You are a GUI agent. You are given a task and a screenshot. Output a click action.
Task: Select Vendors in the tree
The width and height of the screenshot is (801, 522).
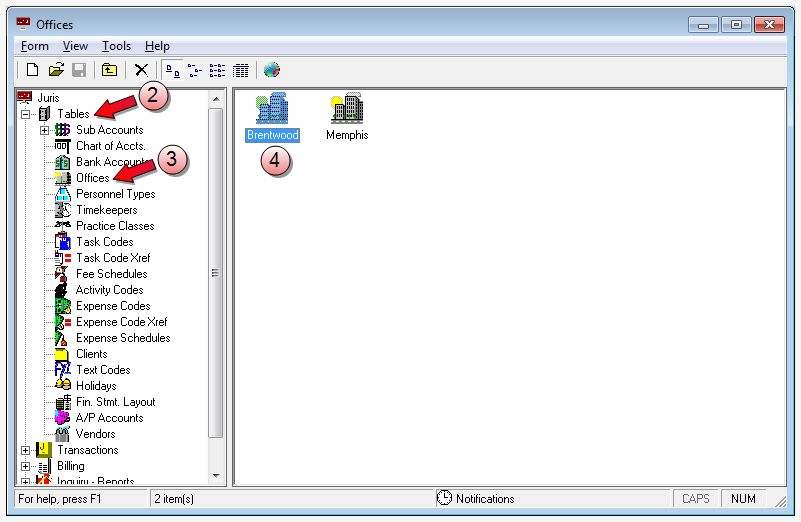click(95, 434)
